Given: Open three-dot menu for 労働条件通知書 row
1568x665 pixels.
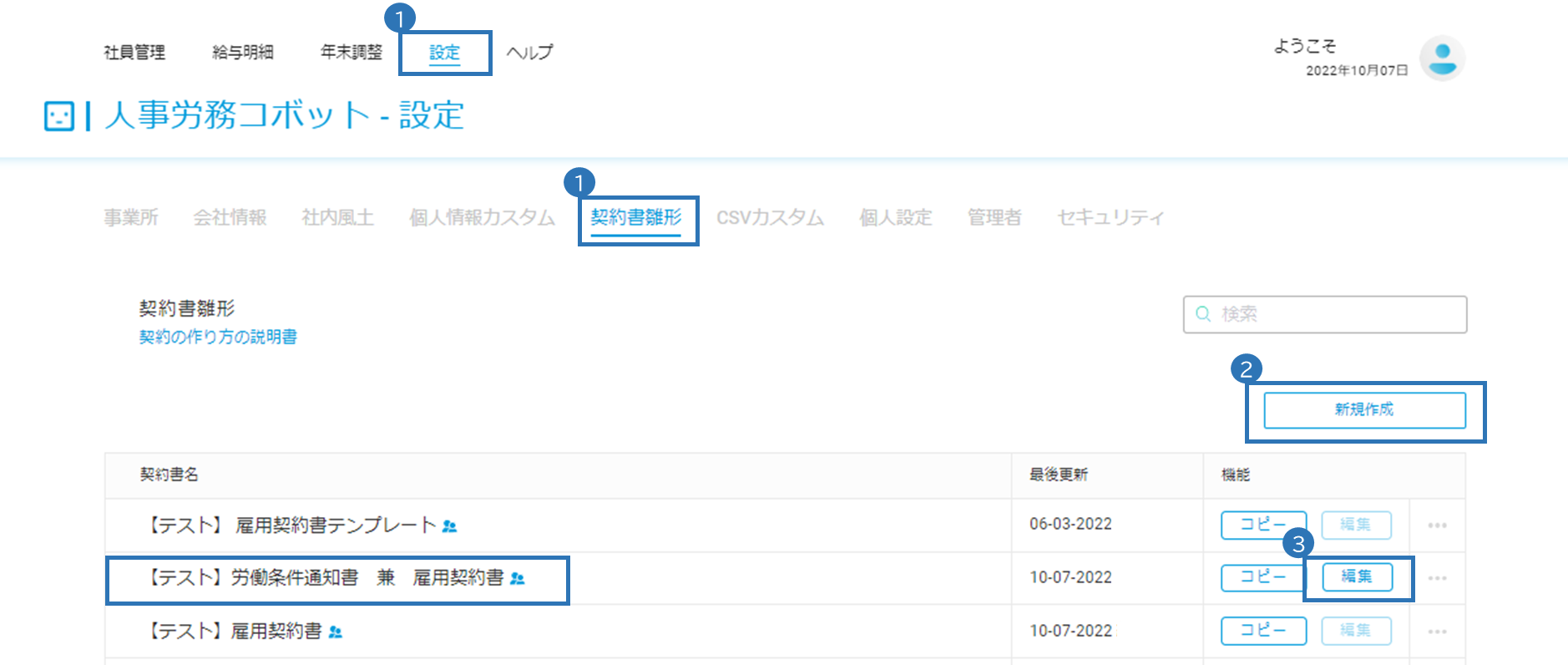Looking at the screenshot, I should (x=1437, y=578).
